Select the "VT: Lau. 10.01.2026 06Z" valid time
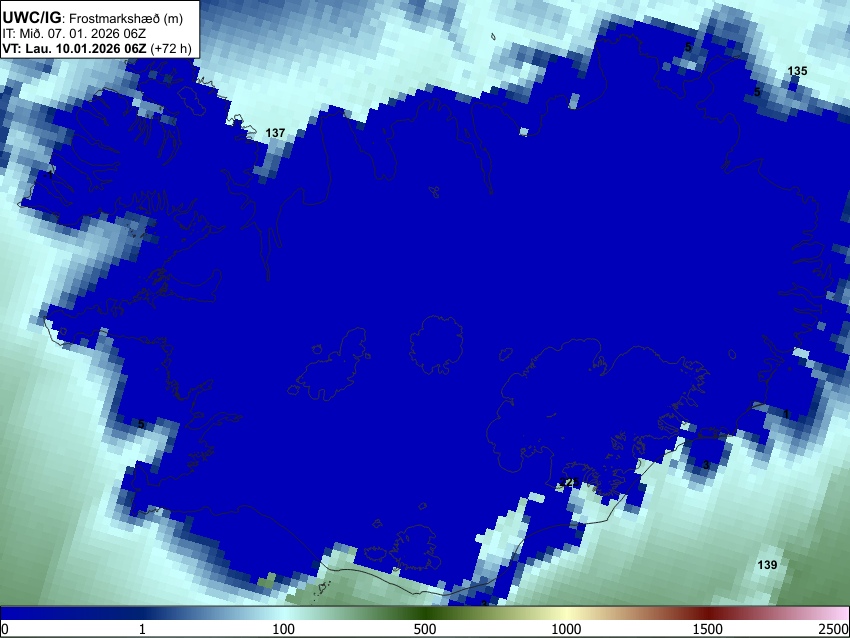 (74, 48)
